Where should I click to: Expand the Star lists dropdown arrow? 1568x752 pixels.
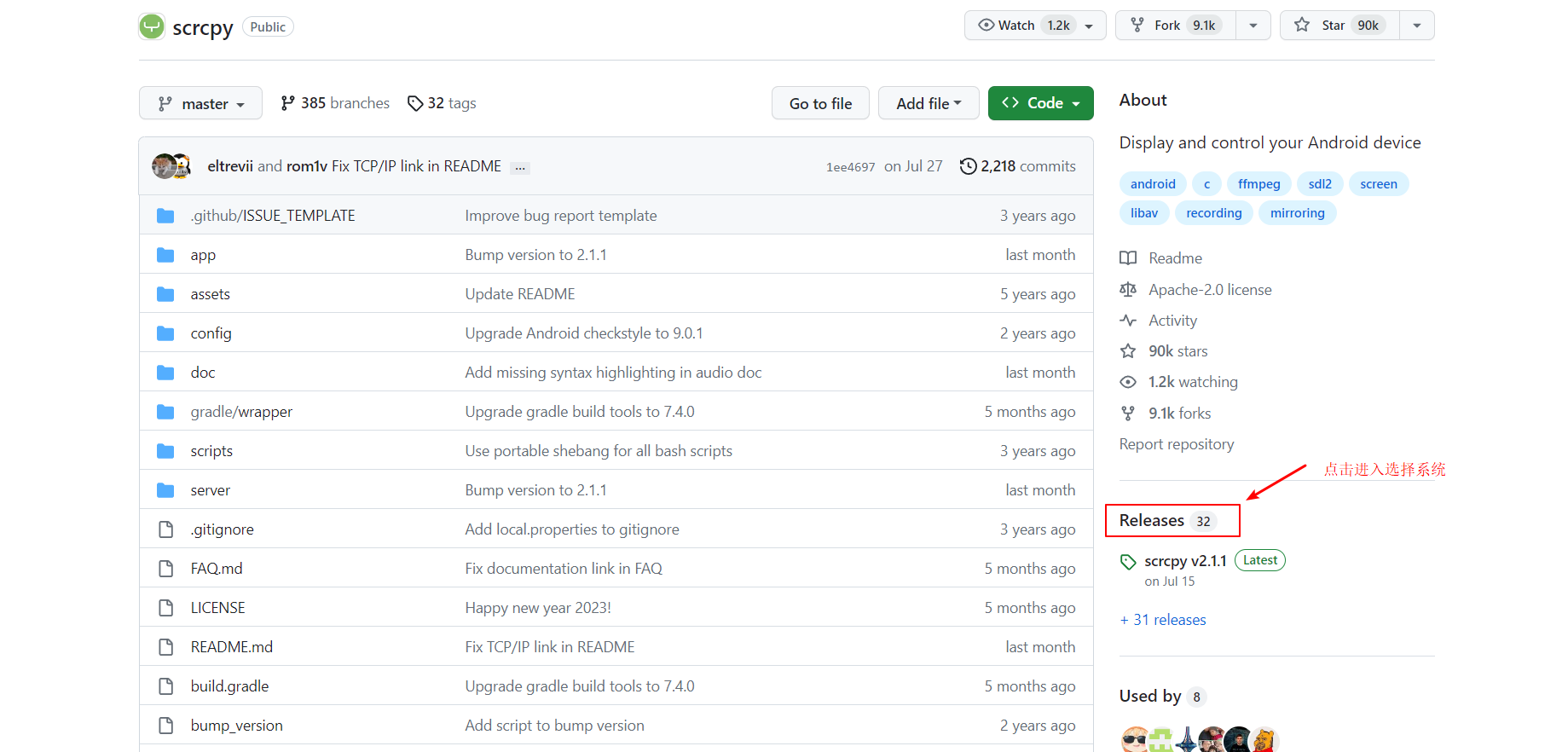click(1417, 26)
